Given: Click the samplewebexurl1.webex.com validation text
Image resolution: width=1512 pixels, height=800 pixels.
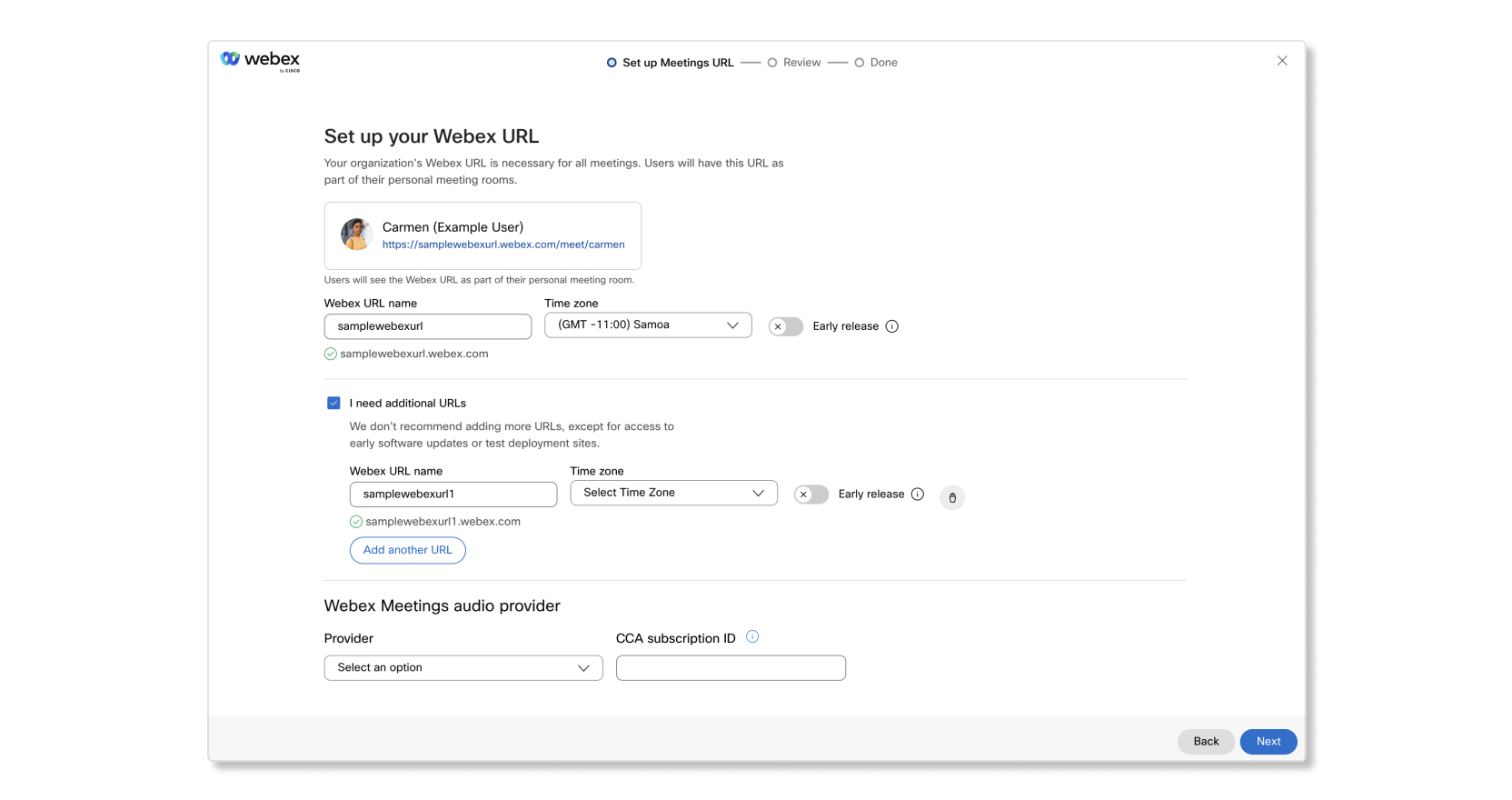Looking at the screenshot, I should point(443,522).
